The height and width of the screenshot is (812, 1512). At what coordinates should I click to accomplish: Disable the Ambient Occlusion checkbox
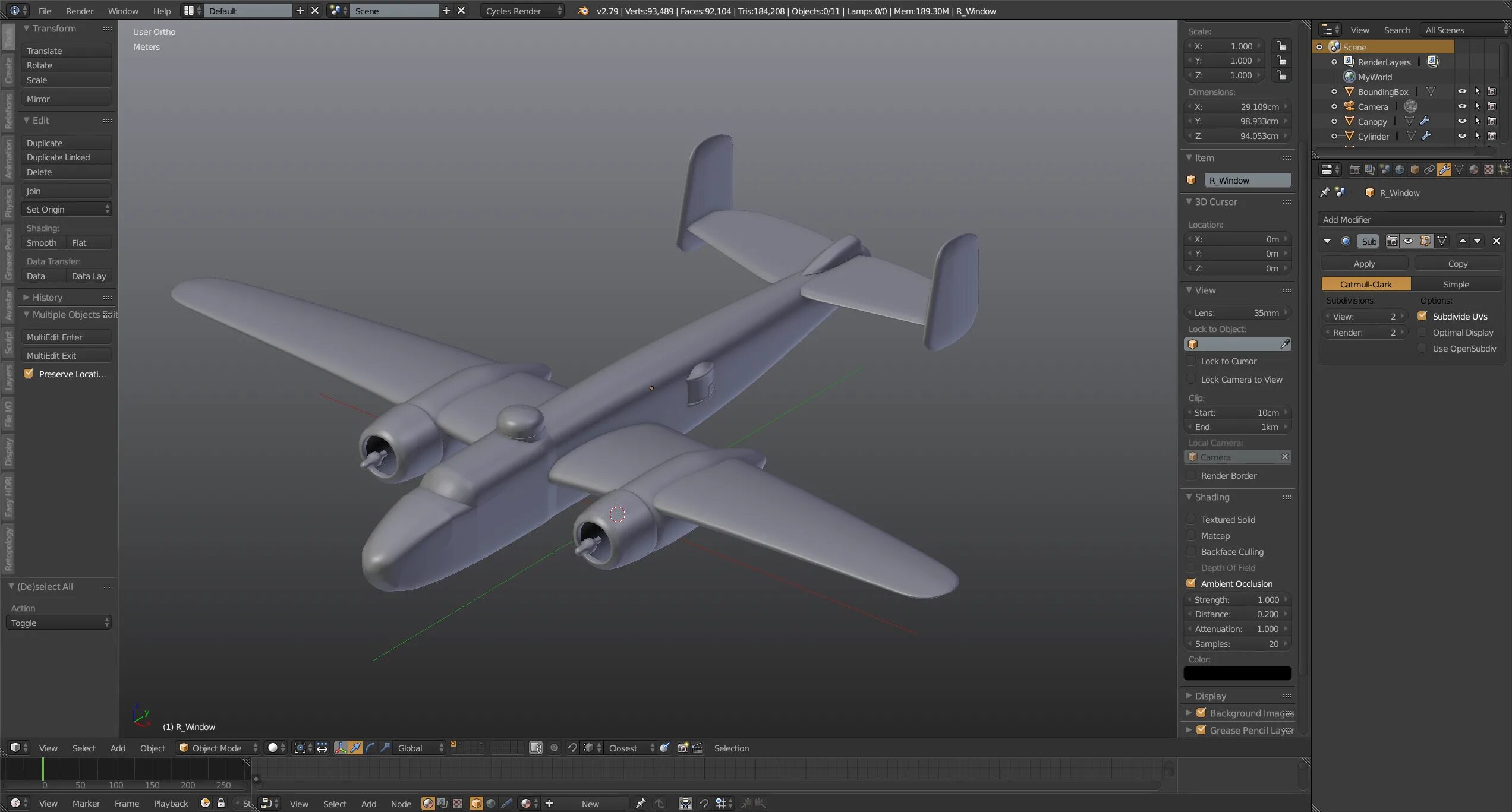tap(1191, 584)
